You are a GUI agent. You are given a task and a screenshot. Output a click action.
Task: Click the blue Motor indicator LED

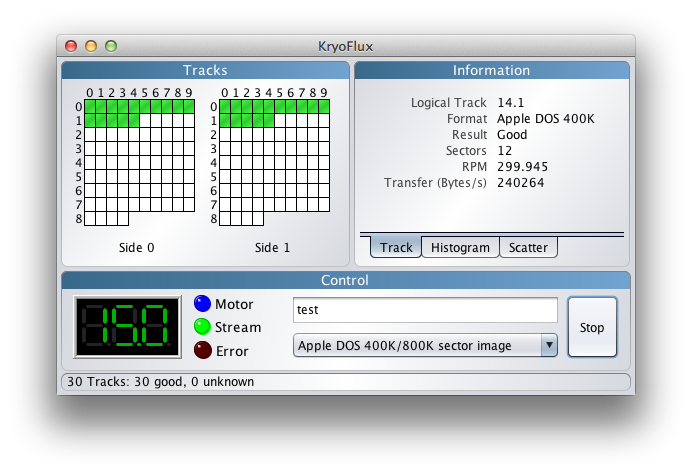(203, 304)
